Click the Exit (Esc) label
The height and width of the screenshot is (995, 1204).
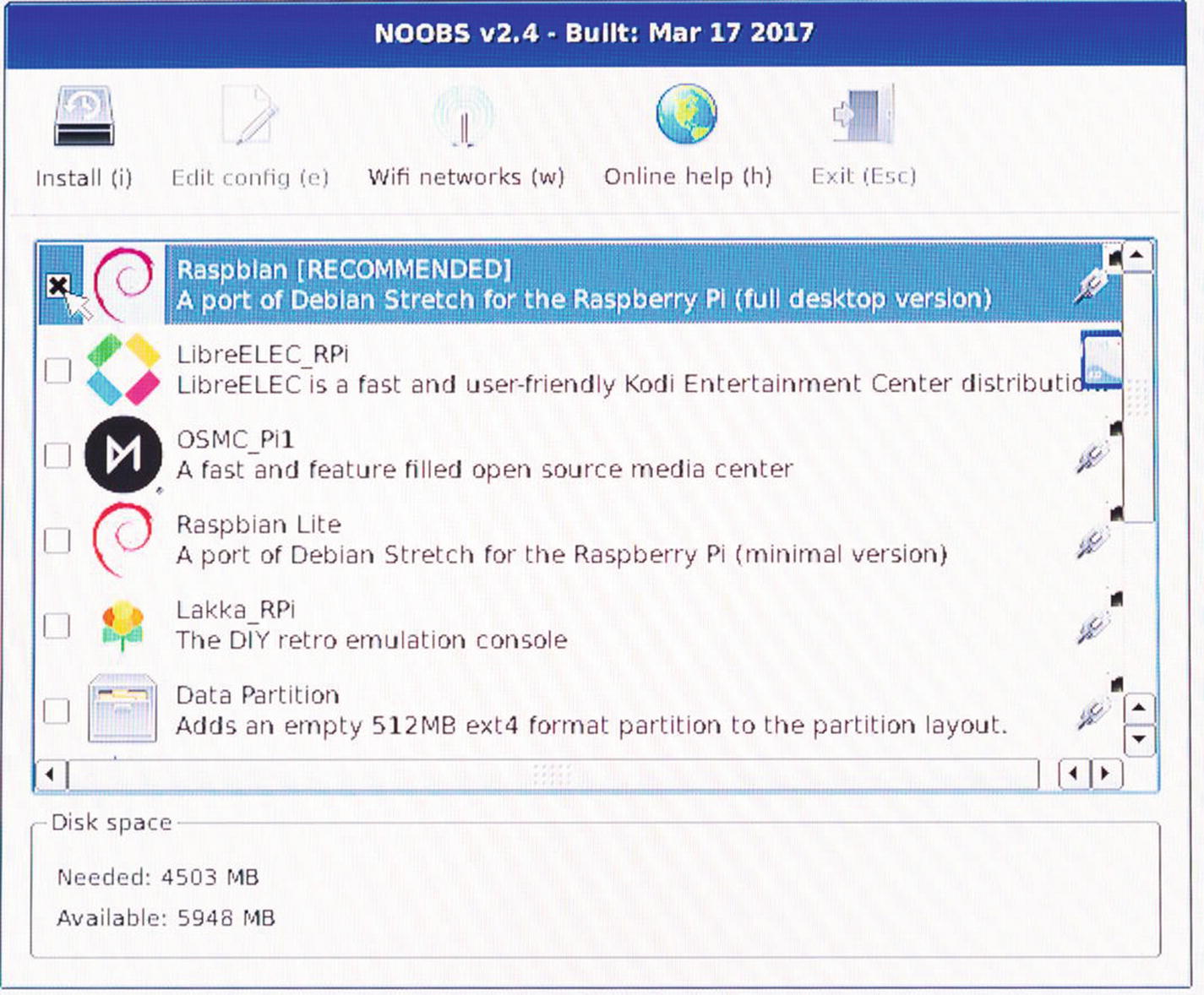(x=863, y=176)
